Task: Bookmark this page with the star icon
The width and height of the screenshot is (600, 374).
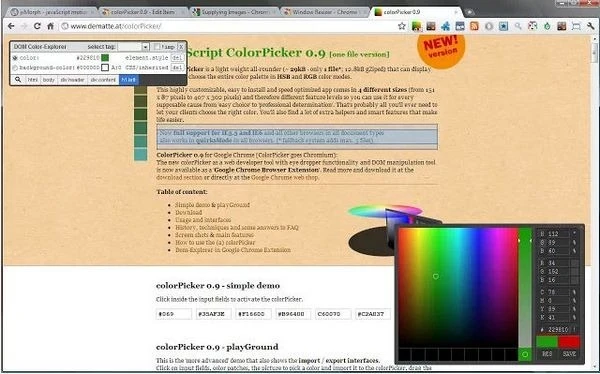Action: (401, 26)
